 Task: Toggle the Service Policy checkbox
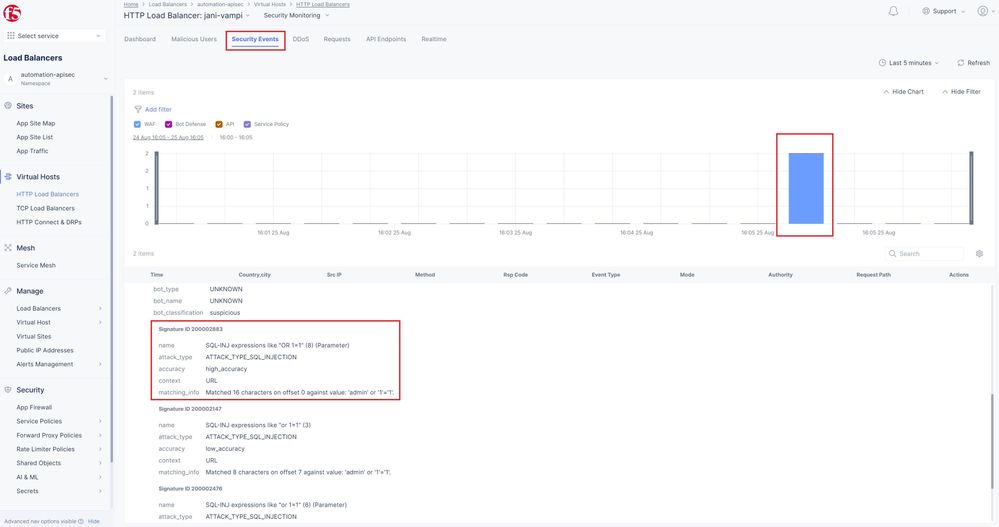[247, 124]
